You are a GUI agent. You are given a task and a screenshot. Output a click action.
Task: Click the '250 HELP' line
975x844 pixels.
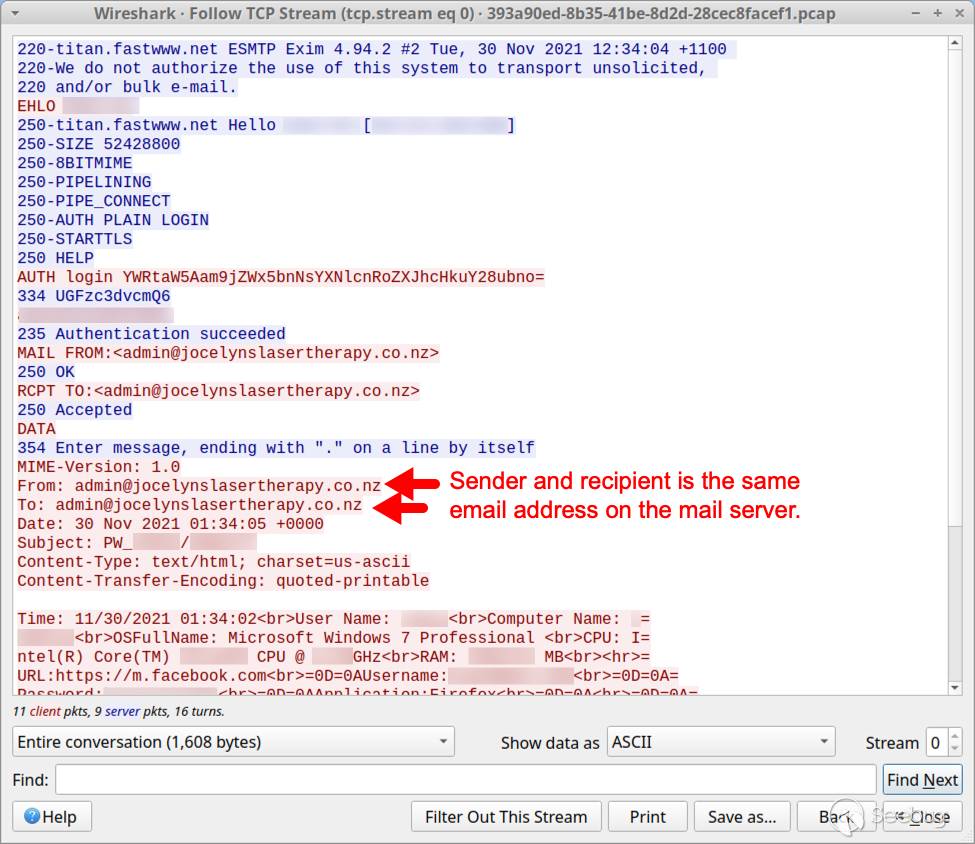click(x=55, y=257)
